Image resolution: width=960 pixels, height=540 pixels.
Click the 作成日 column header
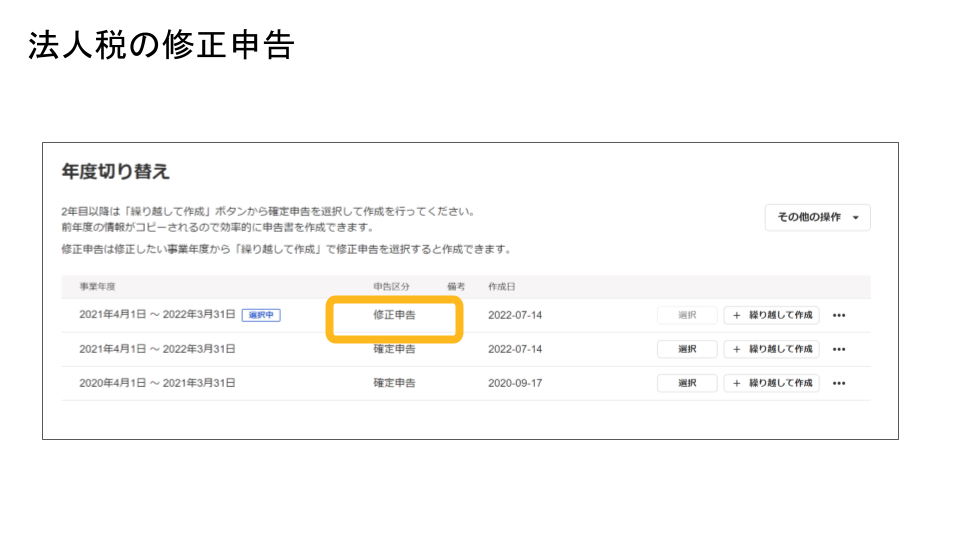501,287
